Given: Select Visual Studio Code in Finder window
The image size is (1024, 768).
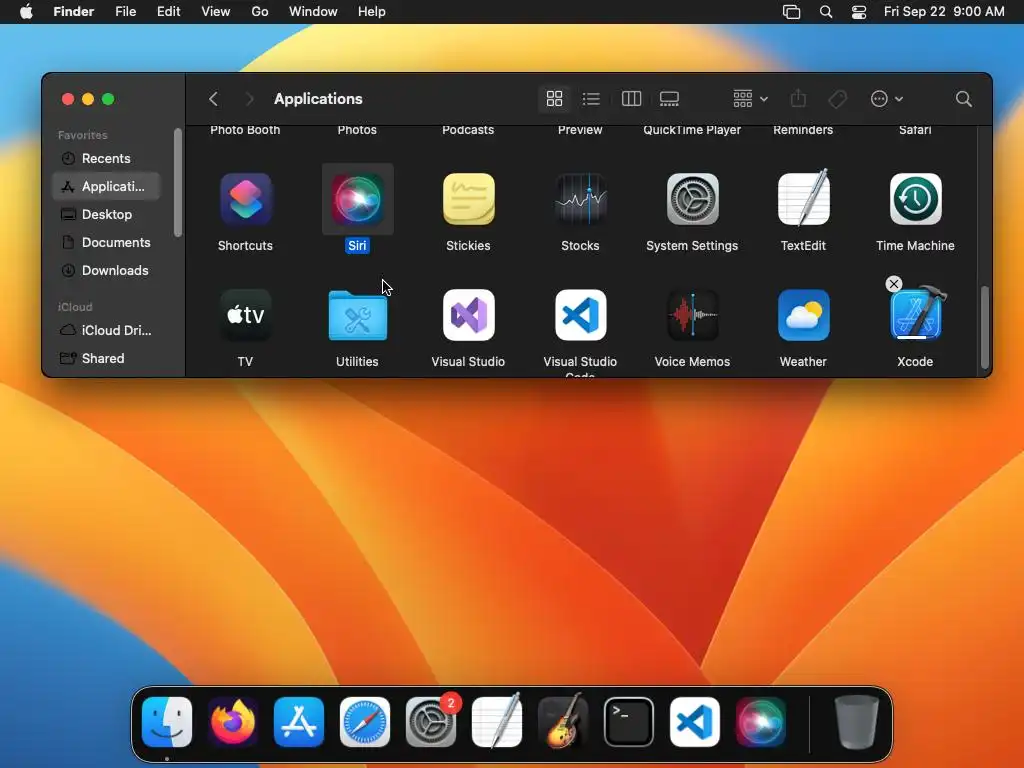Looking at the screenshot, I should 580,315.
